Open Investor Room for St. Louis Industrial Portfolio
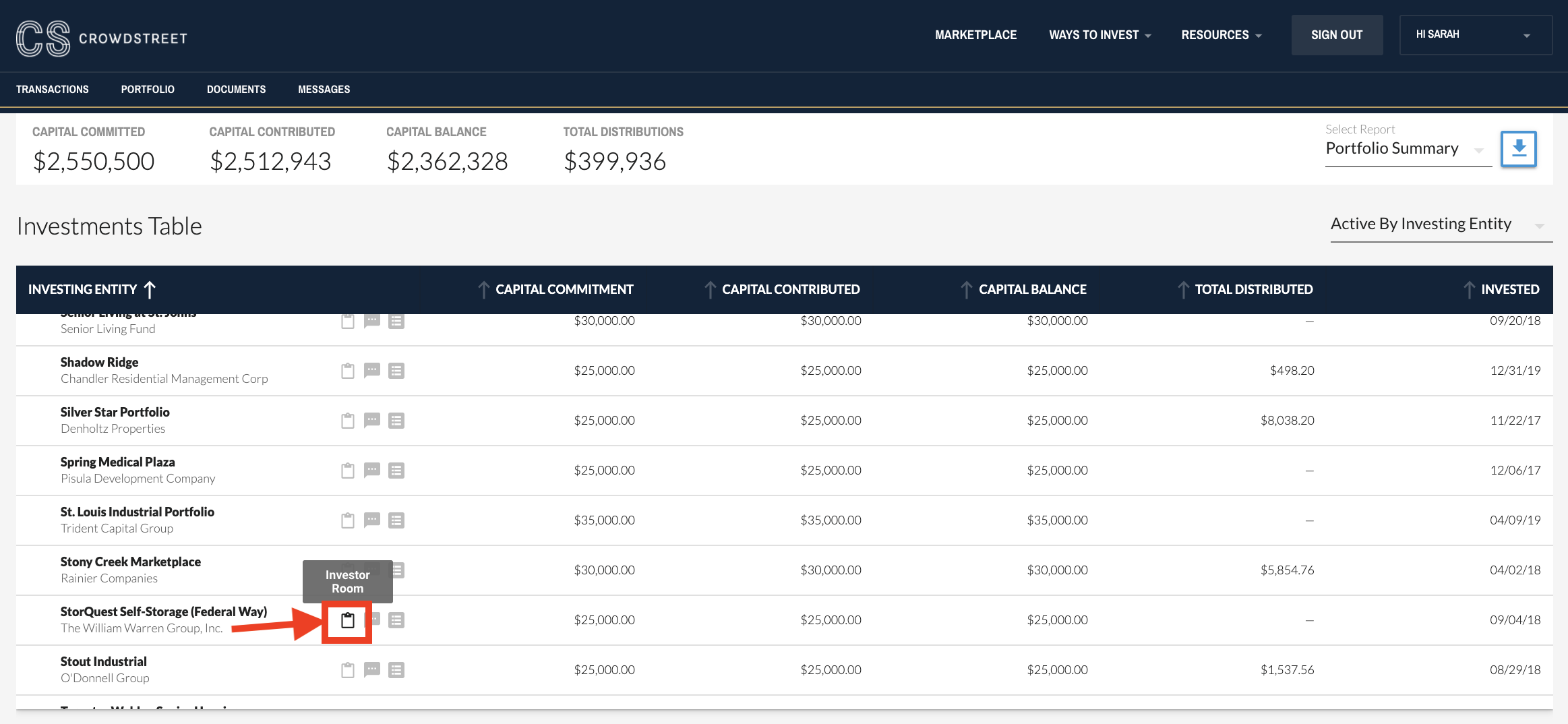This screenshot has height=724, width=1568. tap(348, 520)
